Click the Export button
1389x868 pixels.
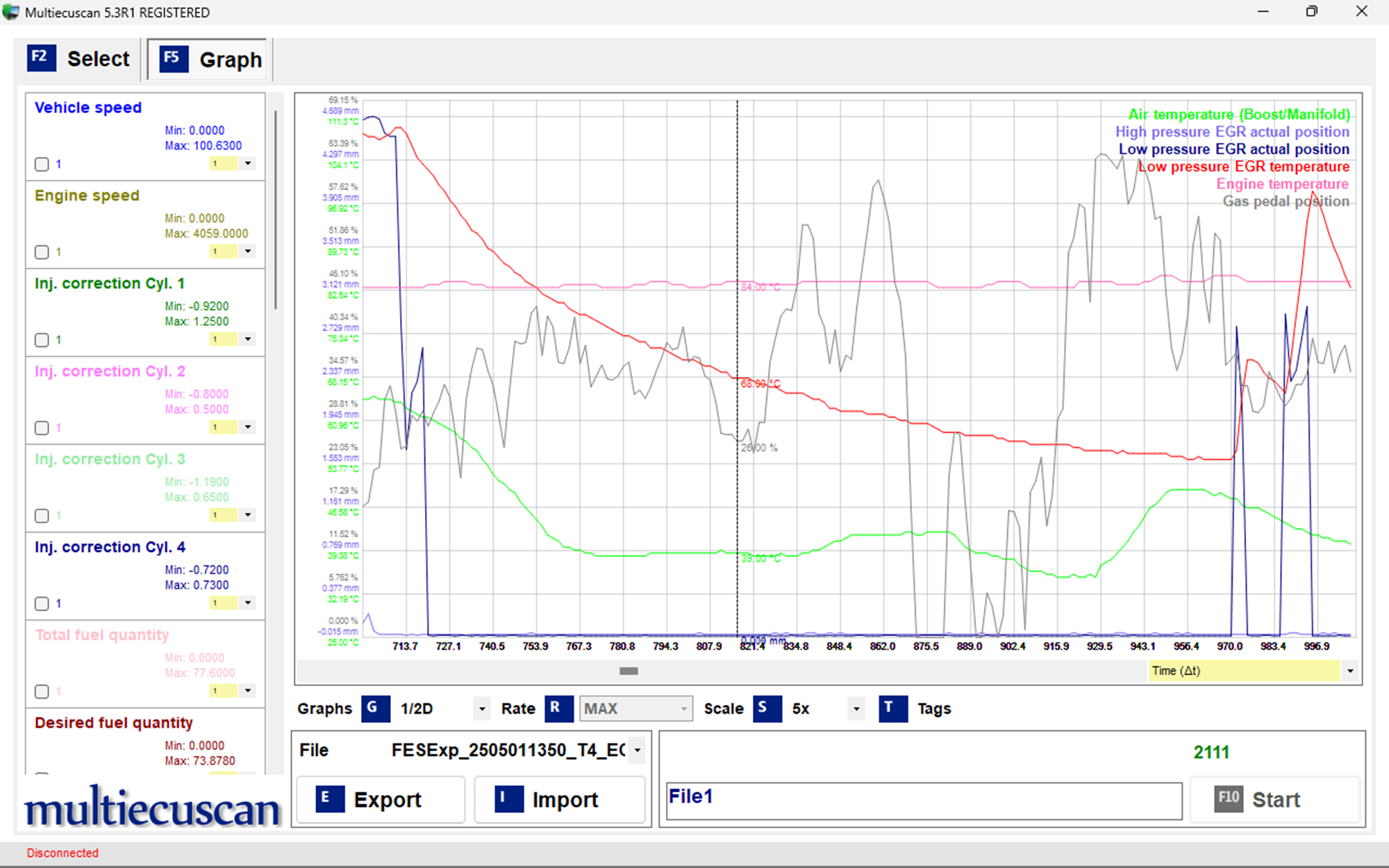[x=381, y=799]
